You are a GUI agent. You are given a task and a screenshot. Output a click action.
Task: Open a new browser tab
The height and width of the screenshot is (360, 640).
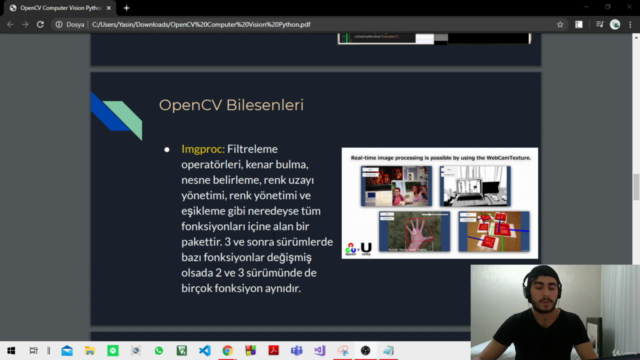[x=126, y=8]
